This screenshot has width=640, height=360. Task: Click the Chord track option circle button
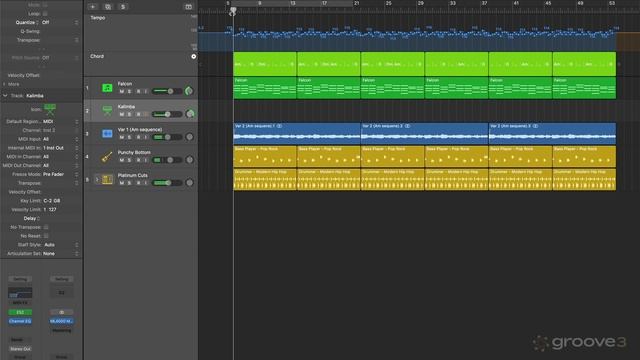click(x=193, y=56)
